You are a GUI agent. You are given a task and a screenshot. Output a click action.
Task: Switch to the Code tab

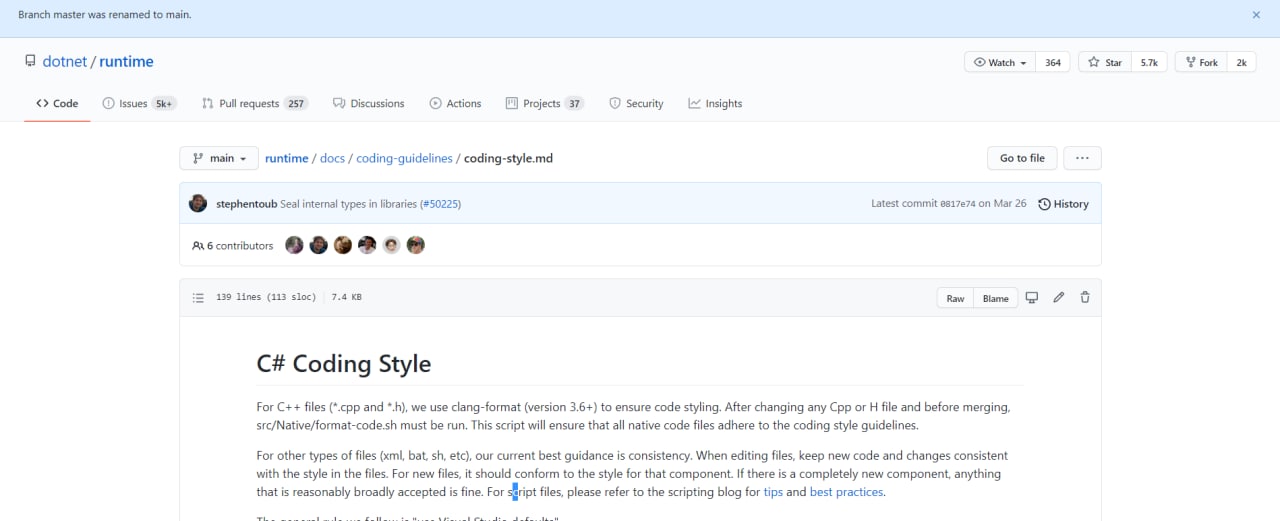coord(57,103)
